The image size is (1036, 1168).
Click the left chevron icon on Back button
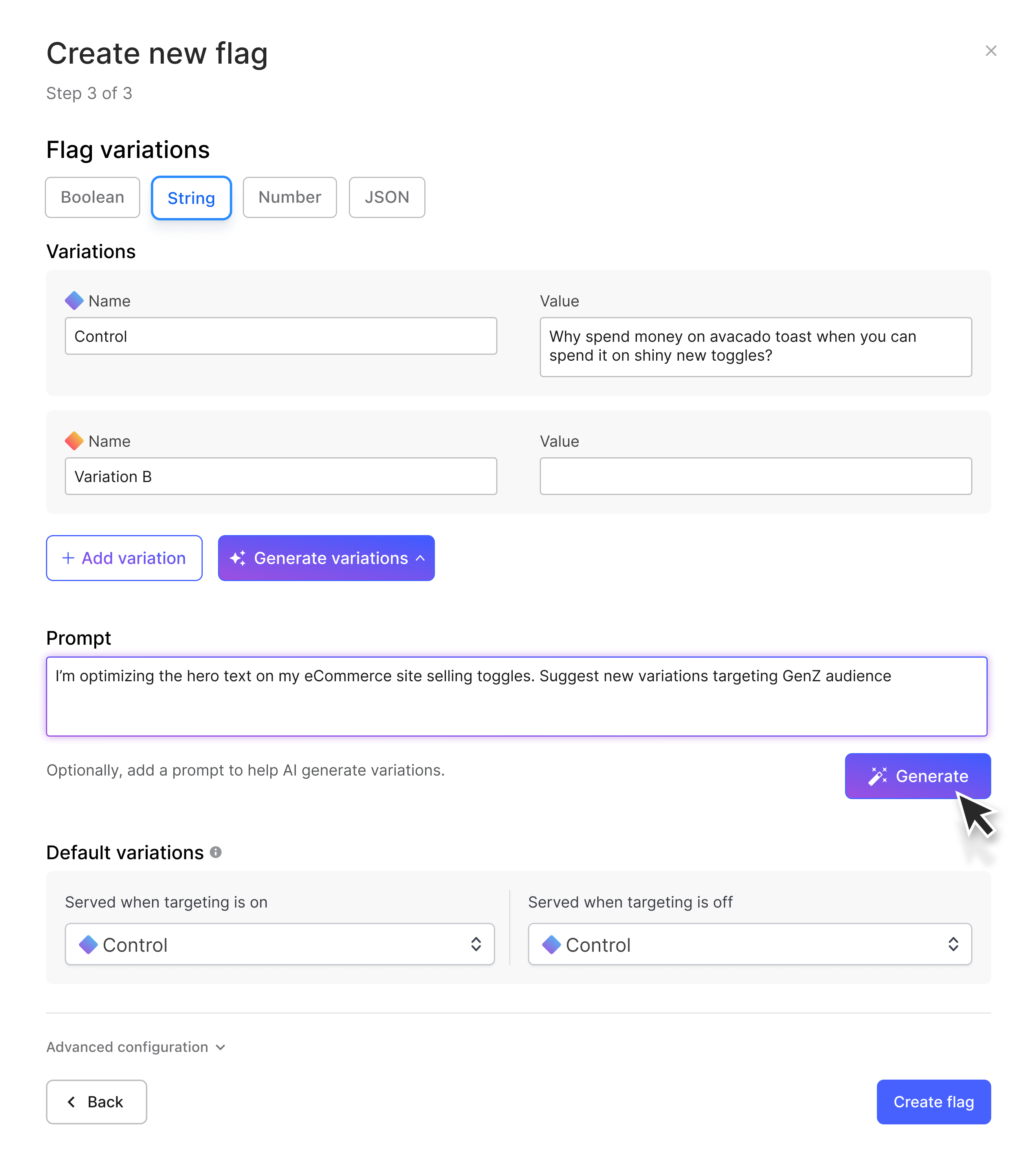tap(72, 1102)
